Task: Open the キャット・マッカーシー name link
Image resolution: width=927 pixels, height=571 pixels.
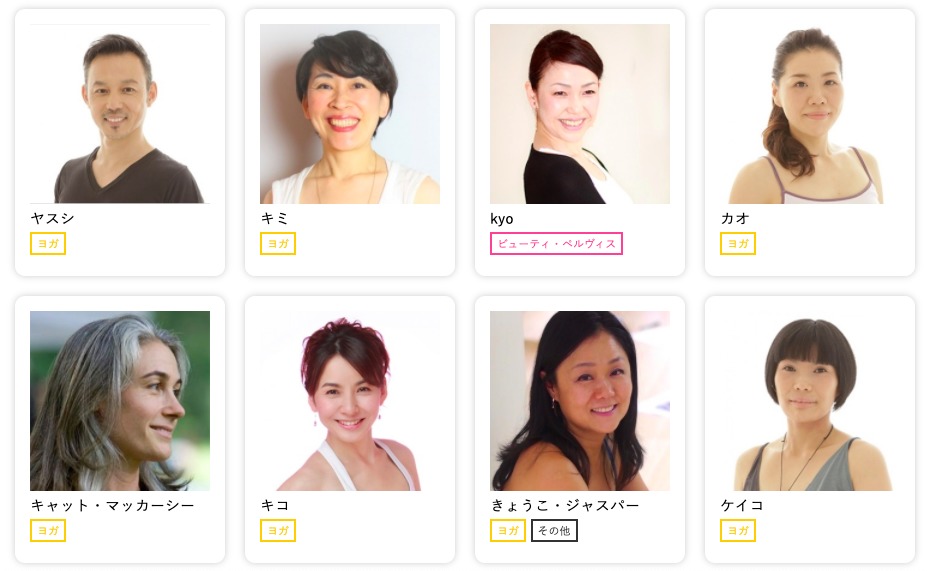Action: point(112,505)
